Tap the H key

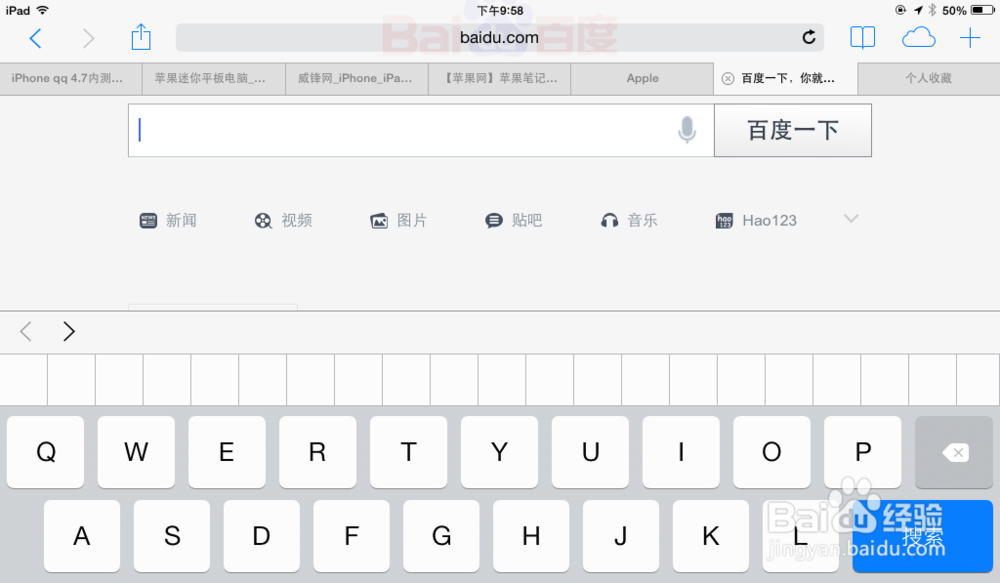point(531,536)
